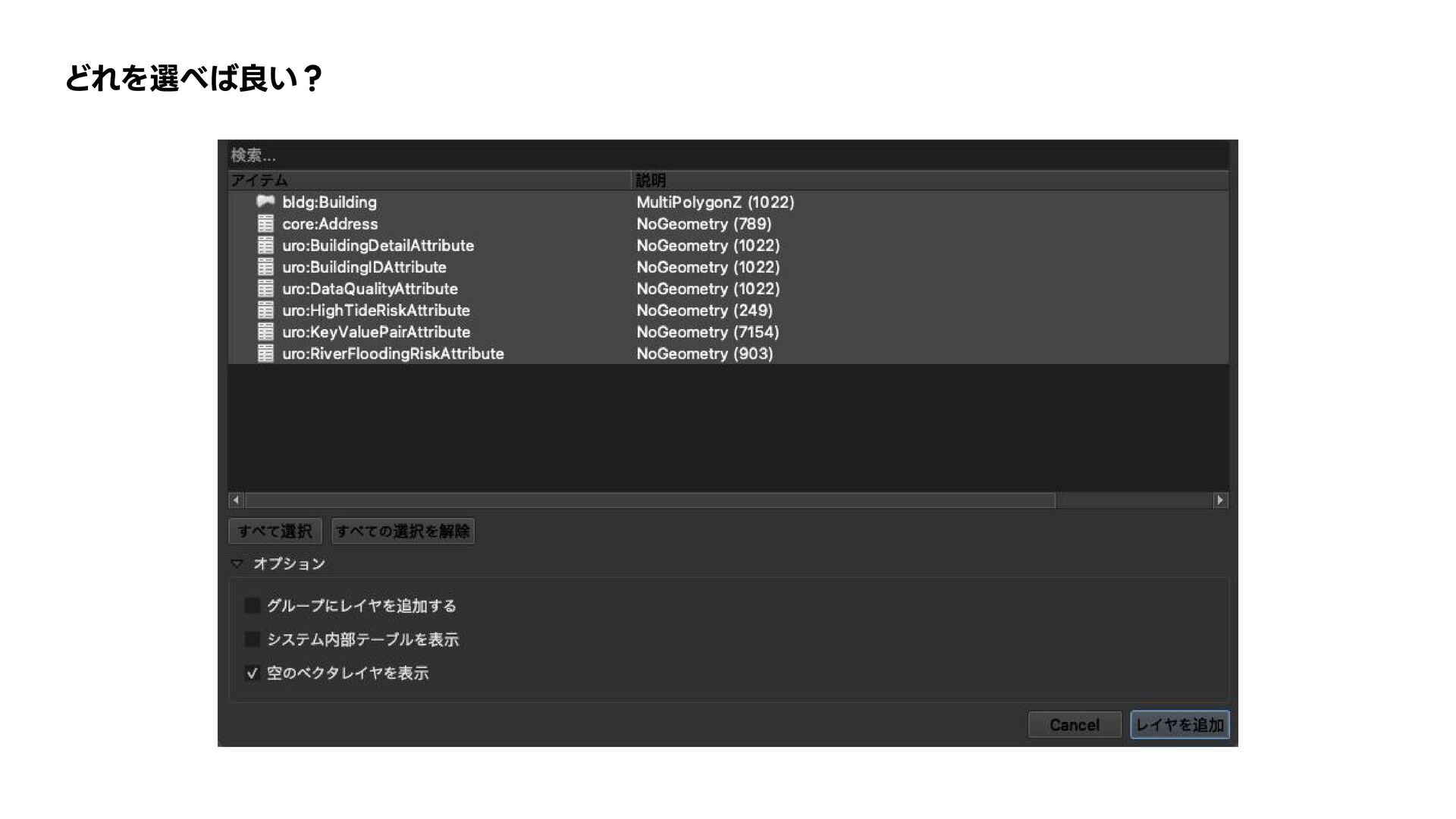Screen dimensions: 1456x819
Task: Click the right scroll arrow of list
Action: [1219, 500]
